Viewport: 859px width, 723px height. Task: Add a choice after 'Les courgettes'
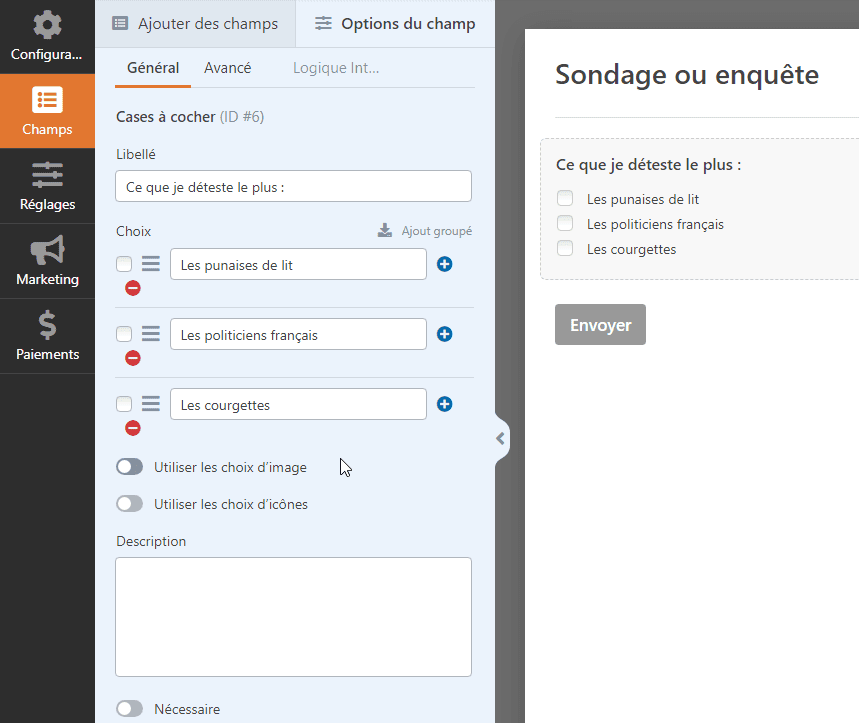click(444, 404)
